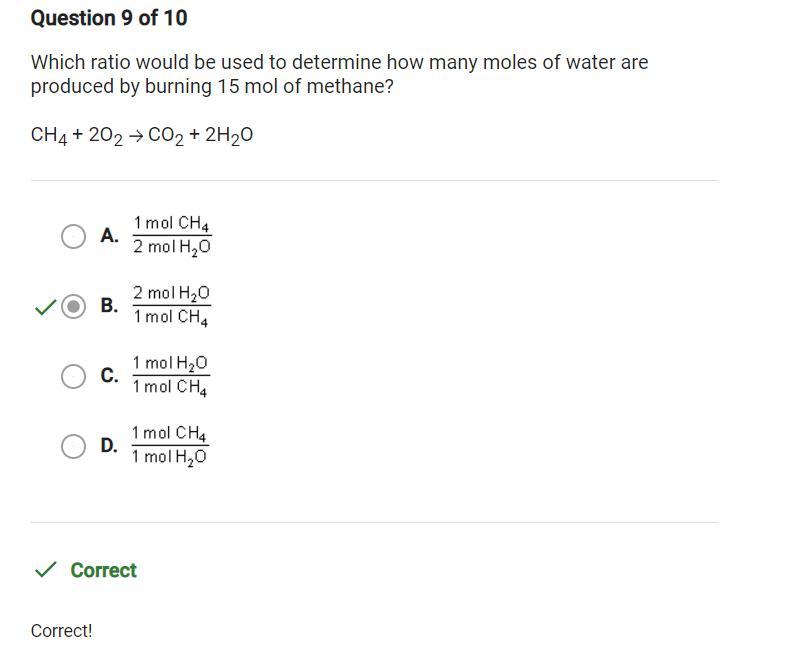Pick radio button for option D

tap(73, 446)
